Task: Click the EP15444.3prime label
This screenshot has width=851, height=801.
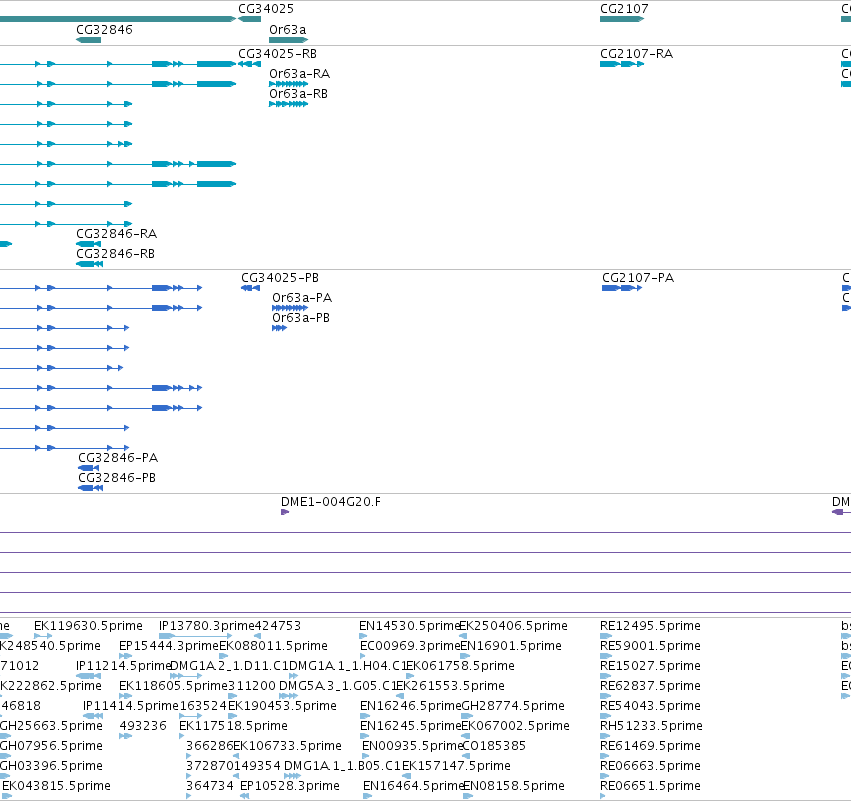Action: (x=169, y=646)
